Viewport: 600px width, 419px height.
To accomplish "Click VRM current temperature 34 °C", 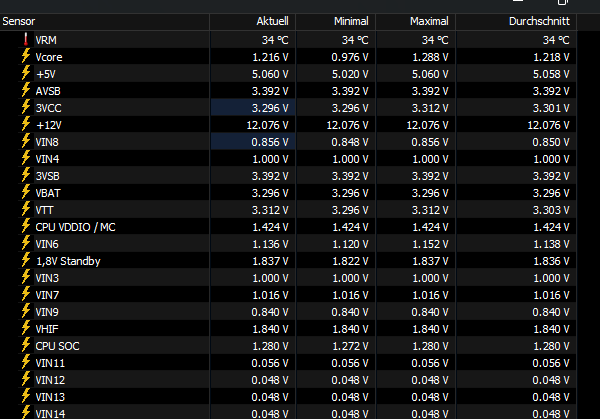I will [x=275, y=40].
